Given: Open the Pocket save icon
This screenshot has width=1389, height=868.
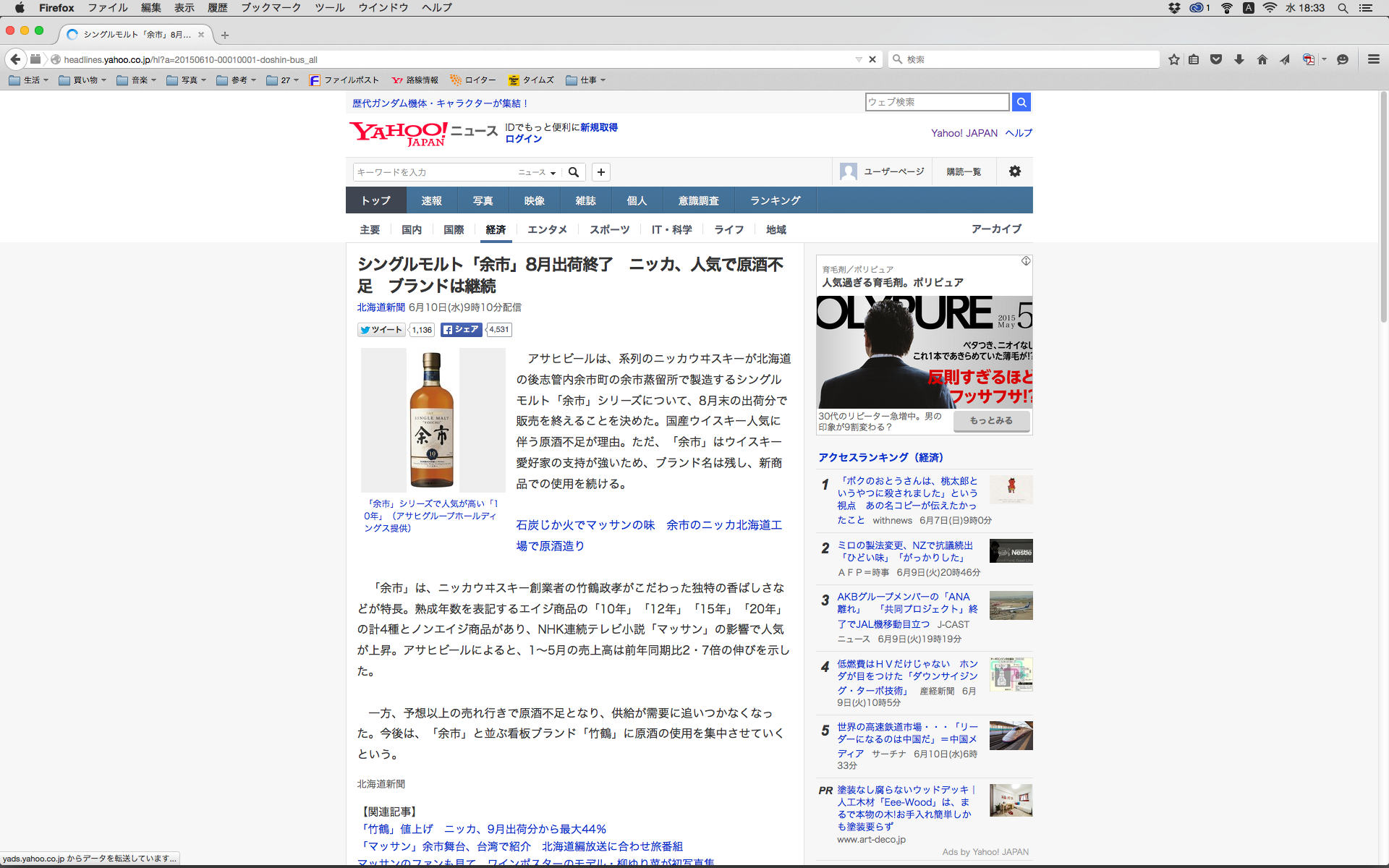Looking at the screenshot, I should [x=1216, y=59].
